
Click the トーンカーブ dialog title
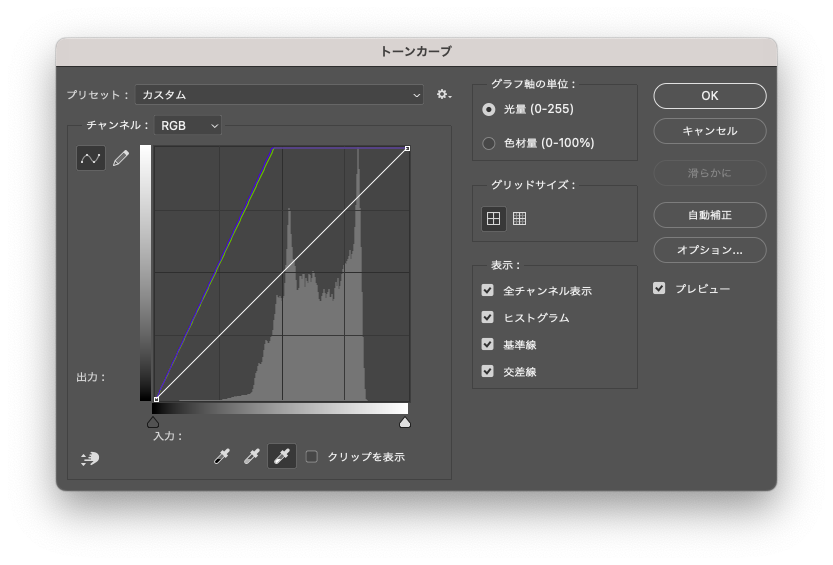[x=416, y=52]
